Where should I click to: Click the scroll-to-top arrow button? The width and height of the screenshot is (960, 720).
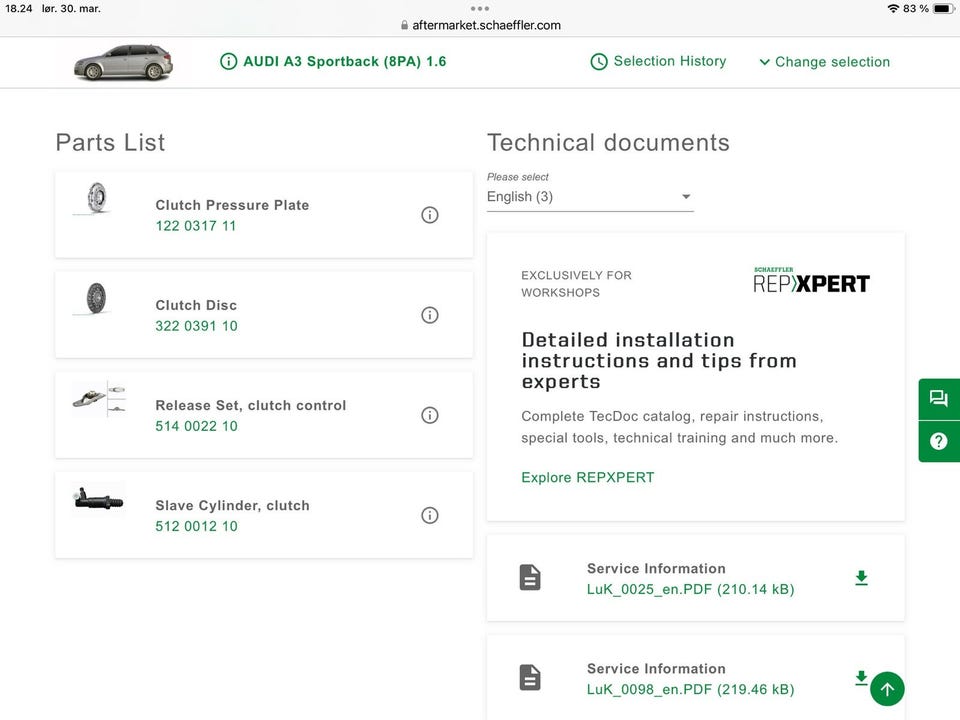pyautogui.click(x=887, y=689)
